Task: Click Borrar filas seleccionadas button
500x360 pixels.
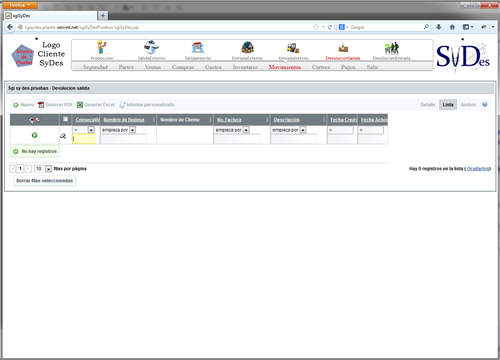Action: [45, 181]
